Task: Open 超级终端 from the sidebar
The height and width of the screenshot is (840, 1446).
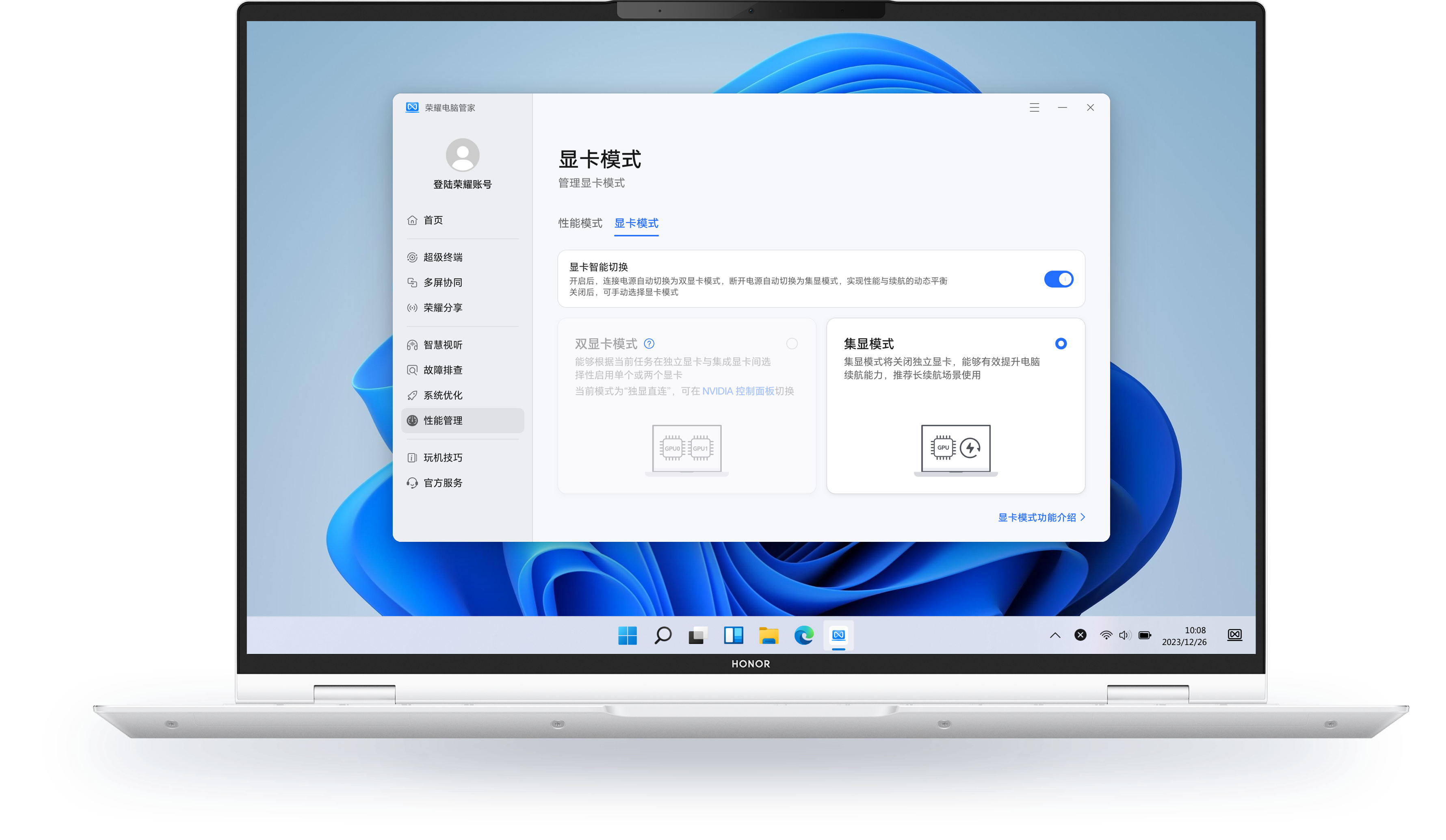Action: (442, 257)
